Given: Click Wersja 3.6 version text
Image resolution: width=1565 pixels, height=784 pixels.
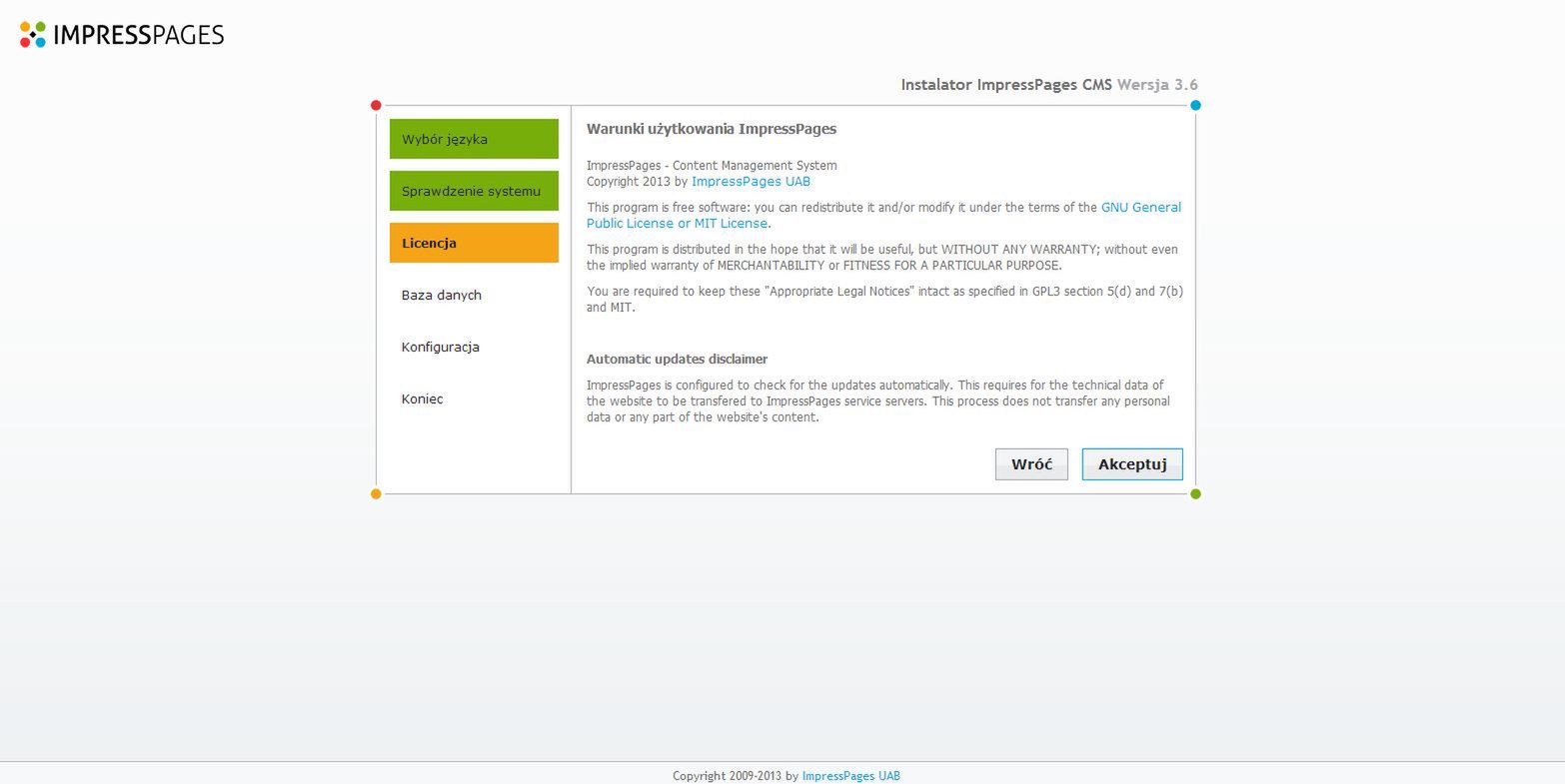Looking at the screenshot, I should click(1157, 85).
